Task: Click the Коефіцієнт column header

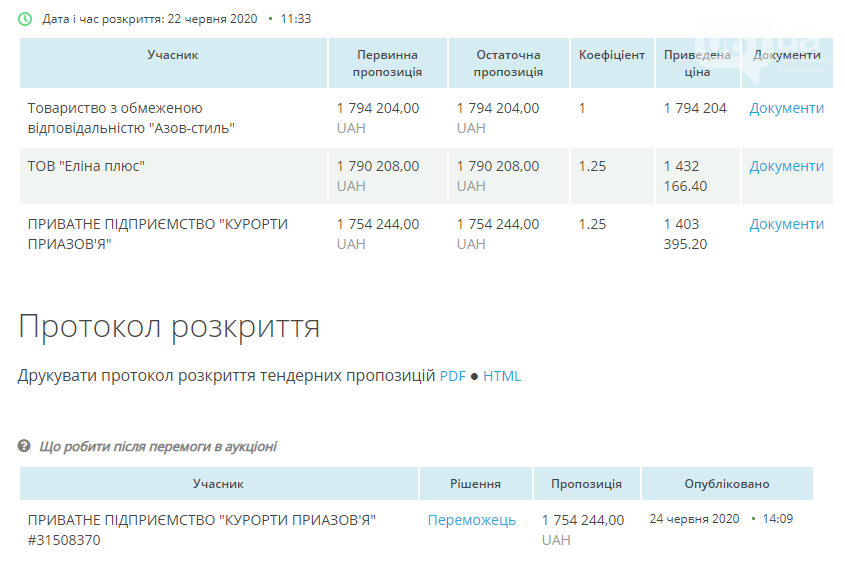Action: coord(612,63)
